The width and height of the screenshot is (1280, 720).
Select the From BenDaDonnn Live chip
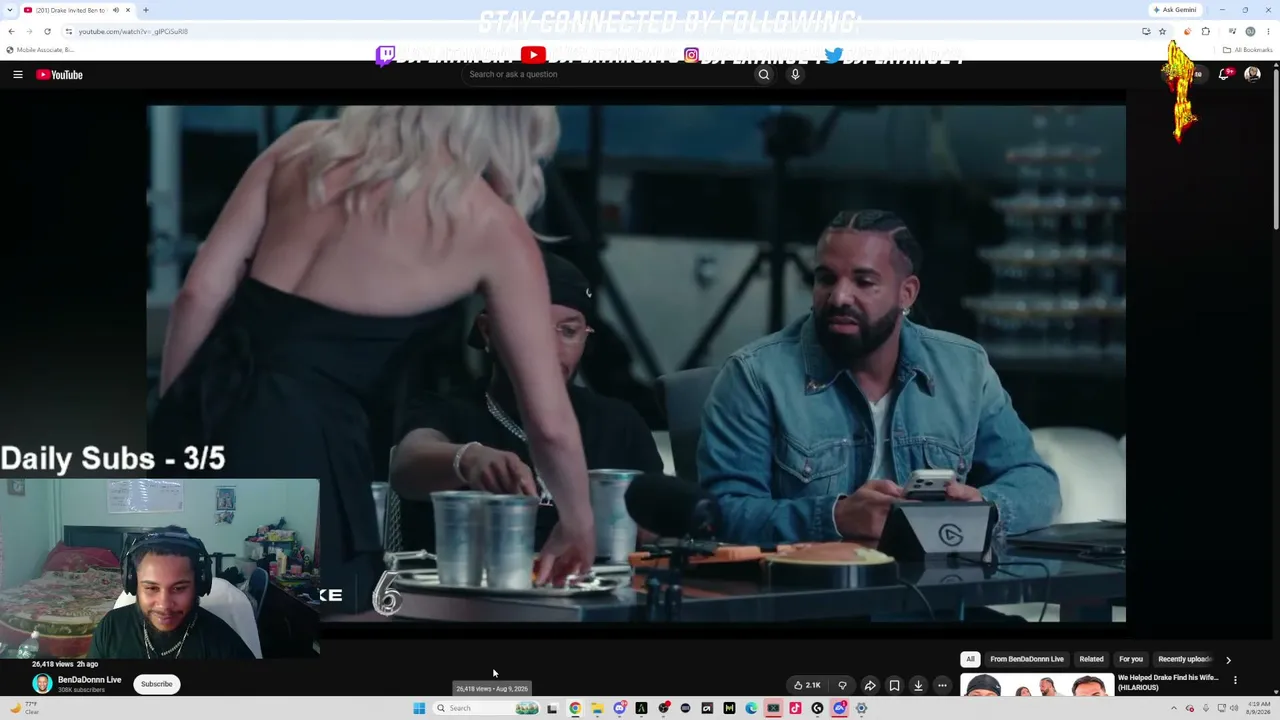pyautogui.click(x=1027, y=659)
